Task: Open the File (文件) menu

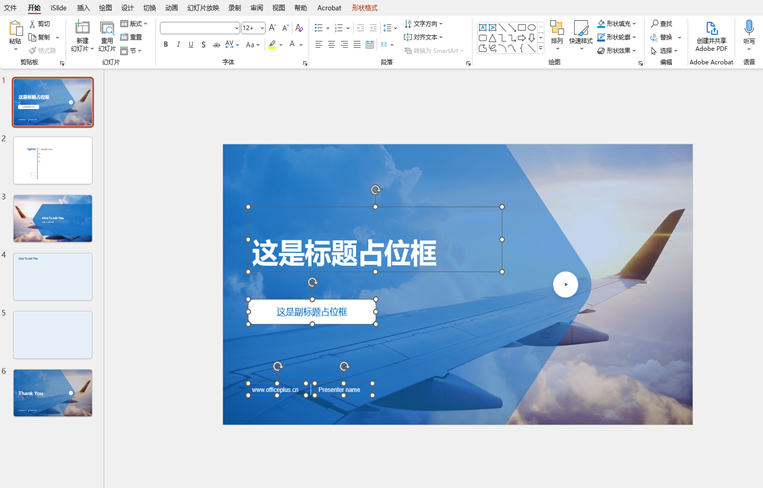Action: (10, 8)
